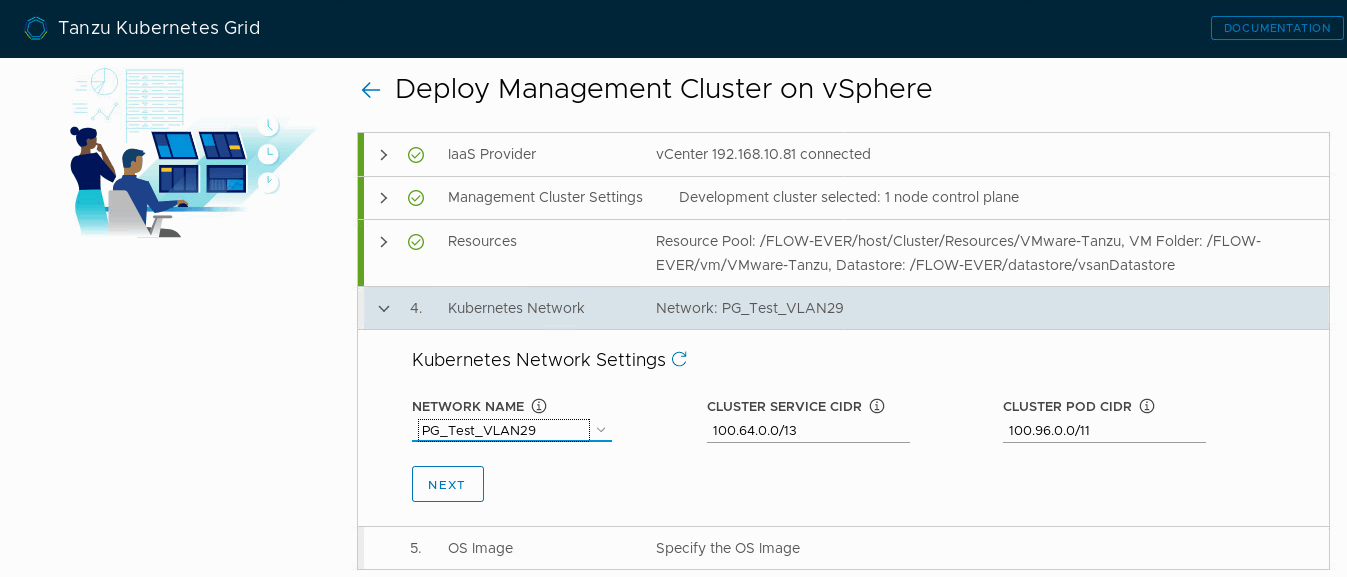Click the 'Kubernetes Network Settings' heading
The image size is (1347, 577).
(539, 359)
